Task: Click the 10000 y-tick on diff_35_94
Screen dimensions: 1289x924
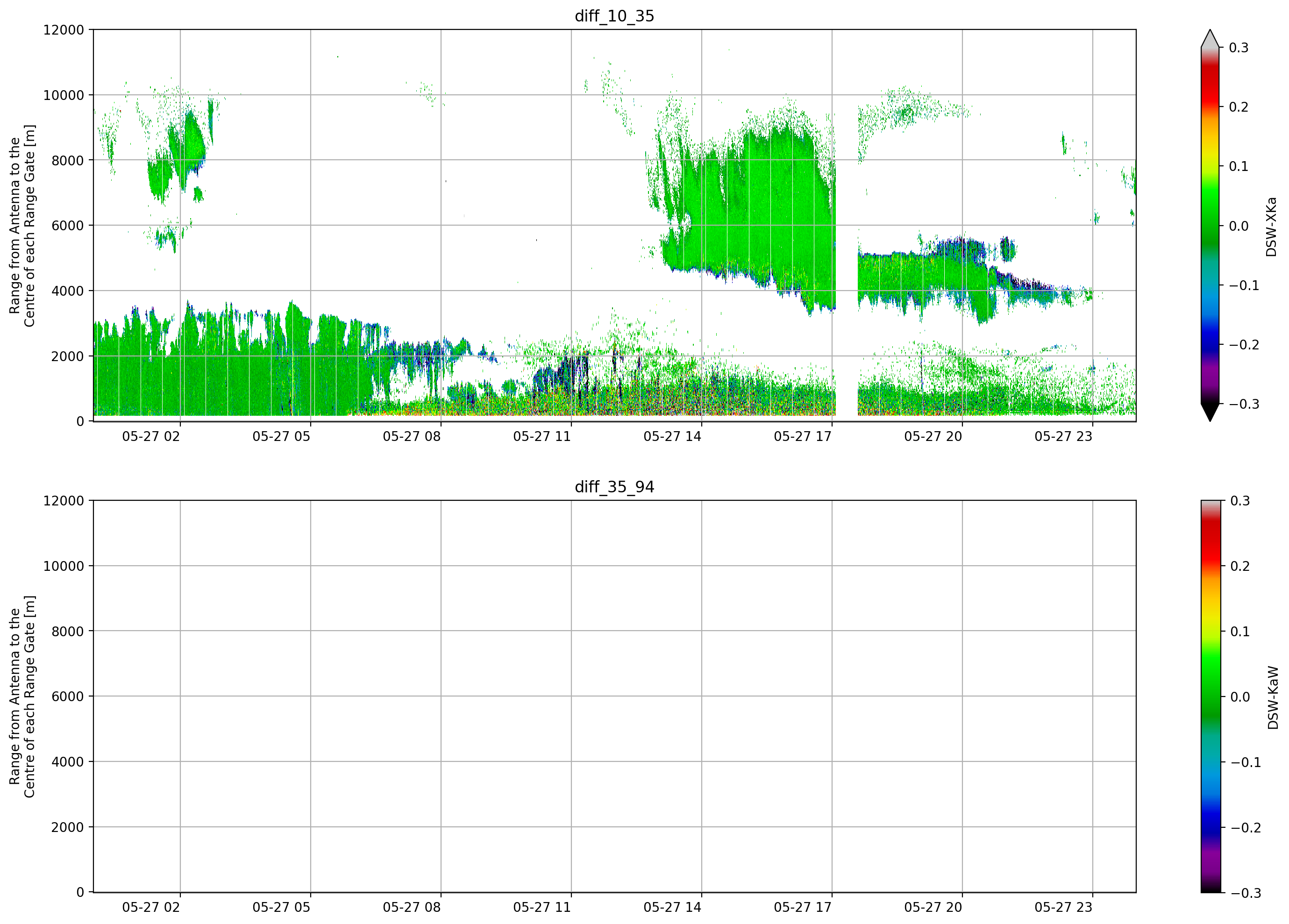Action: [x=64, y=567]
